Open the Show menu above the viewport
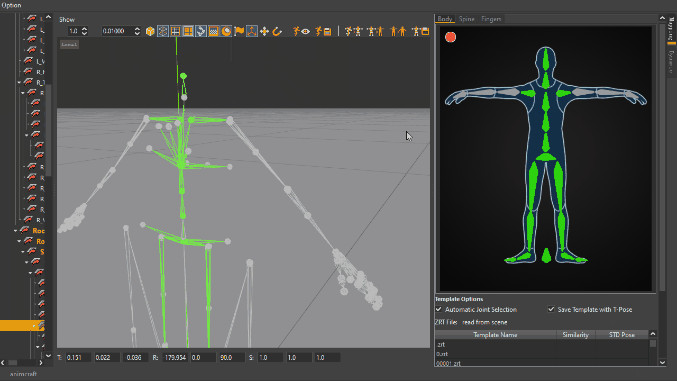Screen dimensions: 677x381 pyautogui.click(x=67, y=19)
